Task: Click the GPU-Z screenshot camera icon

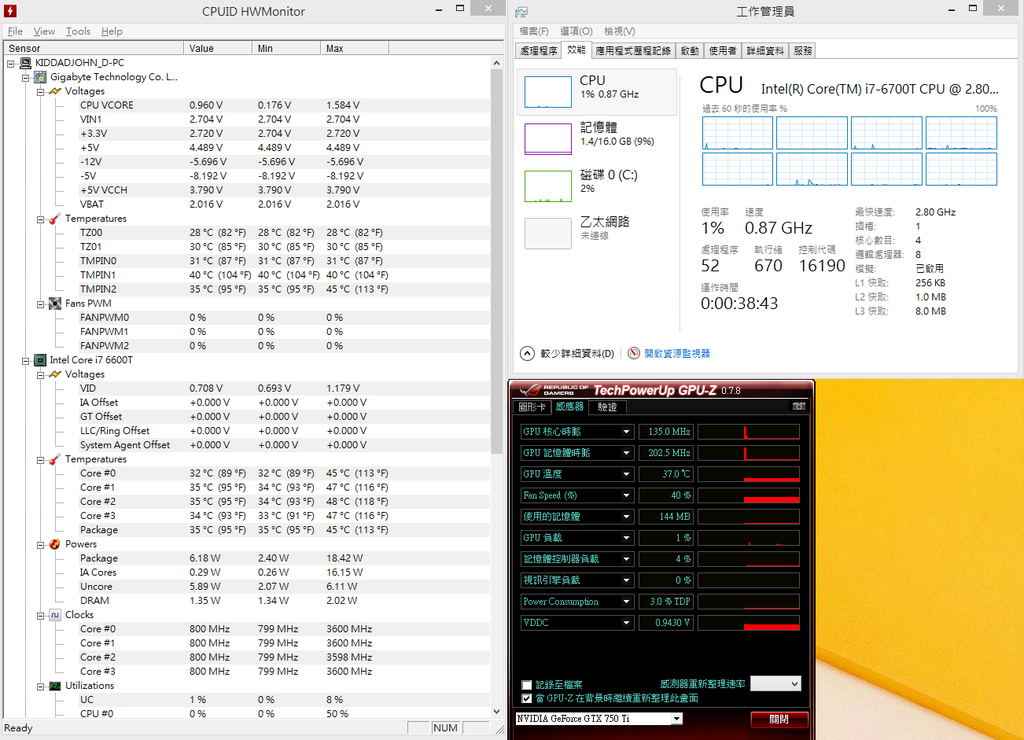Action: pos(799,406)
